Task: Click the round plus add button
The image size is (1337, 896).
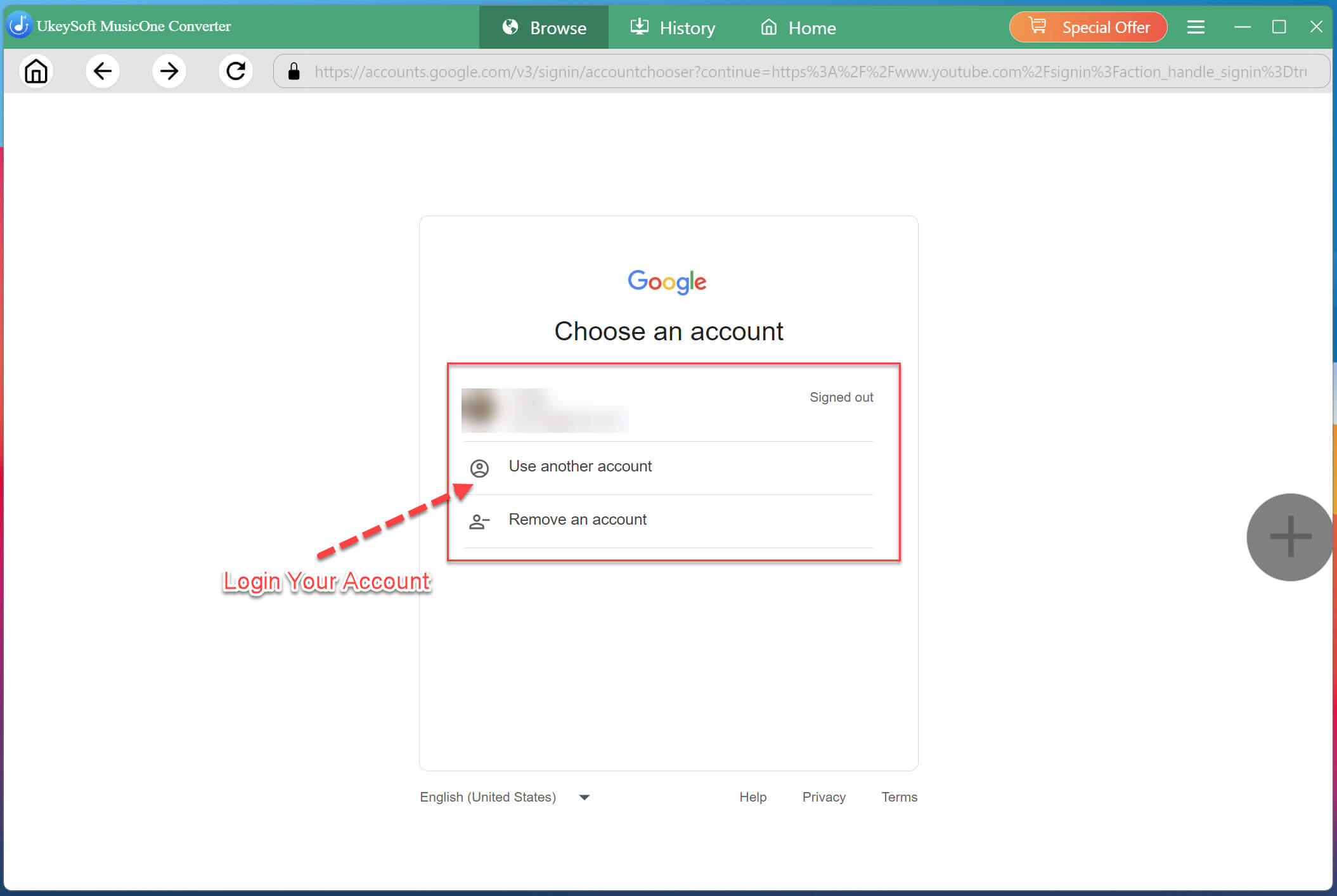Action: pyautogui.click(x=1290, y=537)
